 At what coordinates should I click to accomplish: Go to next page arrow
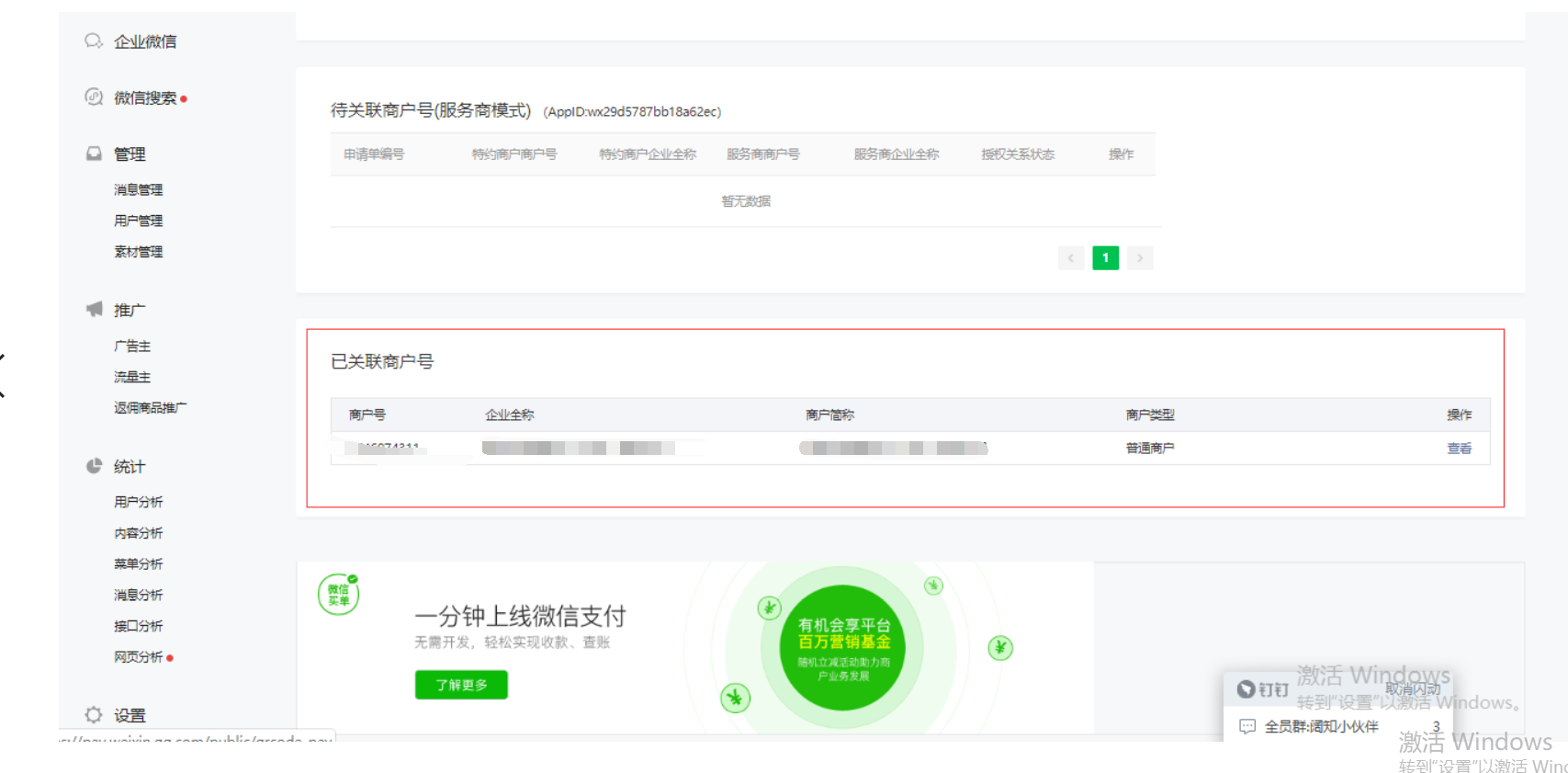coord(1140,258)
